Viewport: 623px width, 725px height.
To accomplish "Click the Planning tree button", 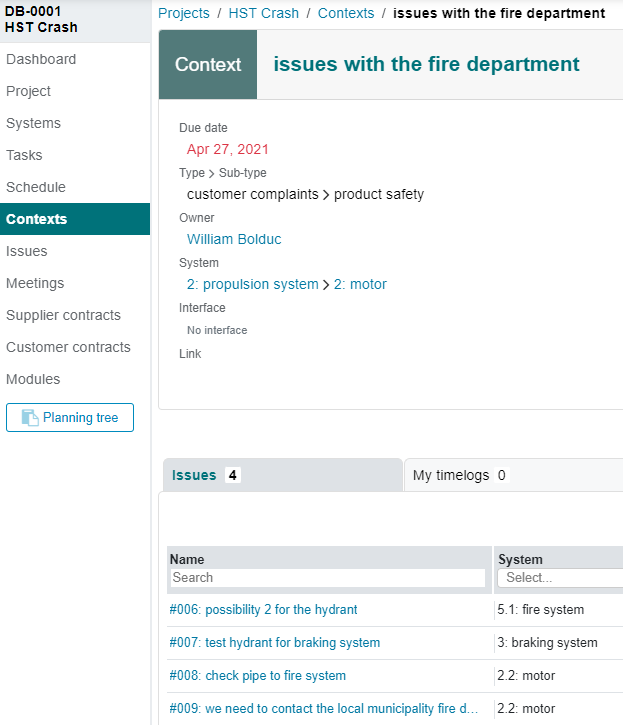I will click(70, 418).
